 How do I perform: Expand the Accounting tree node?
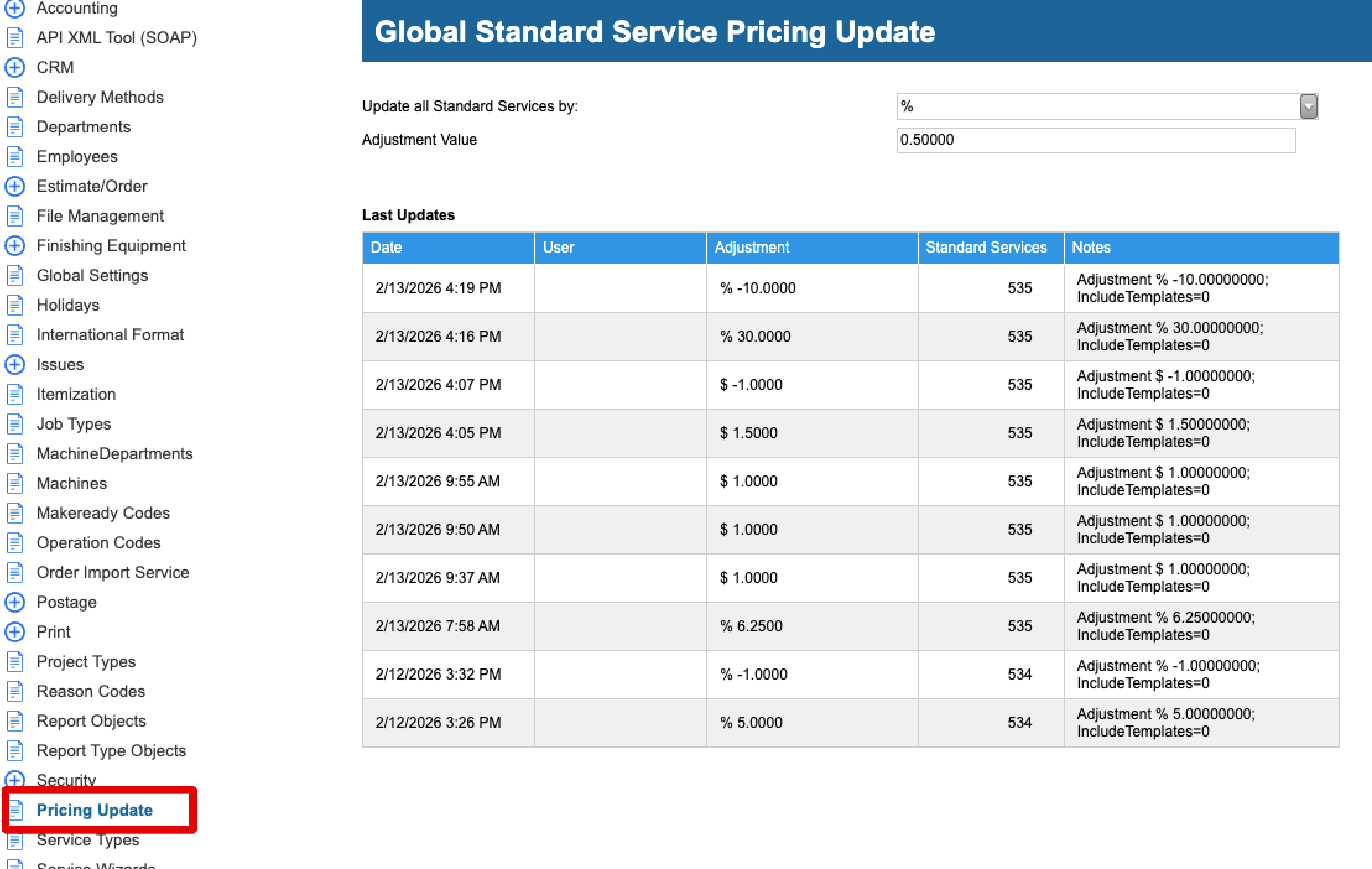(x=15, y=8)
